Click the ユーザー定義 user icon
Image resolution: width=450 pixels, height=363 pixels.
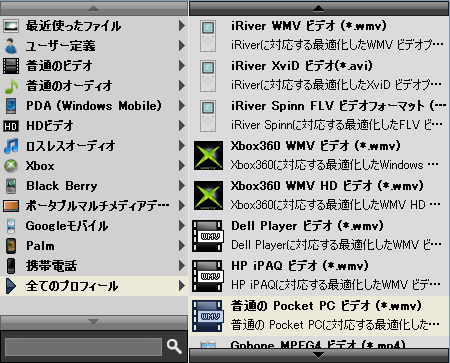pos(11,46)
